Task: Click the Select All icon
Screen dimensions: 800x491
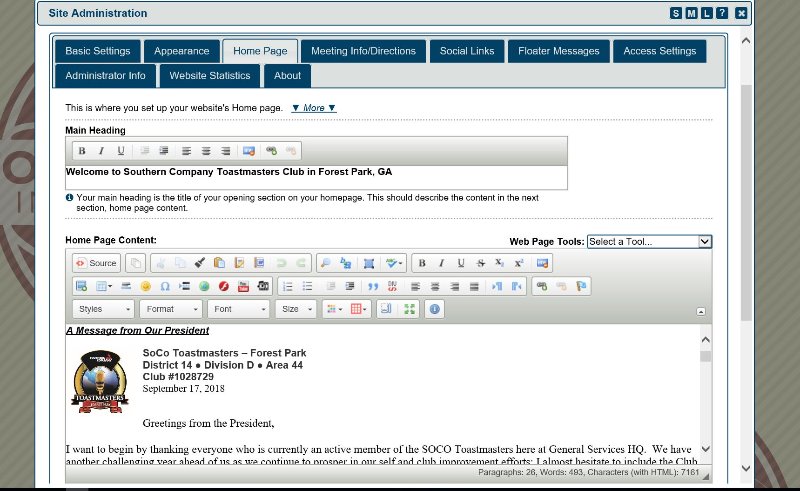Action: point(368,263)
